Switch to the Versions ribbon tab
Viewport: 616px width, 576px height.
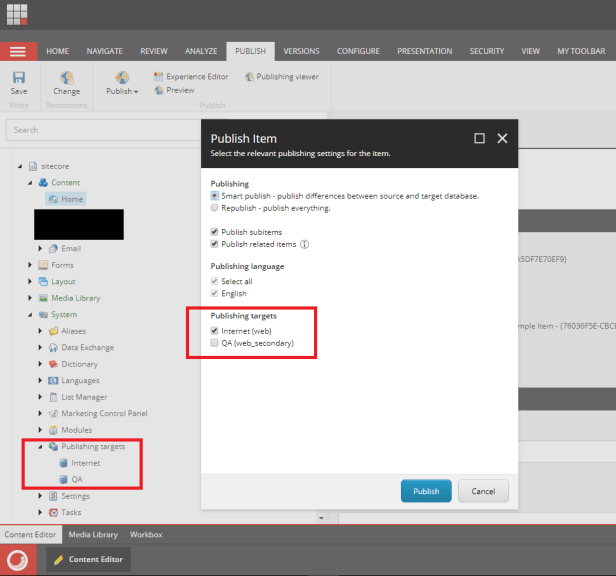click(x=301, y=51)
